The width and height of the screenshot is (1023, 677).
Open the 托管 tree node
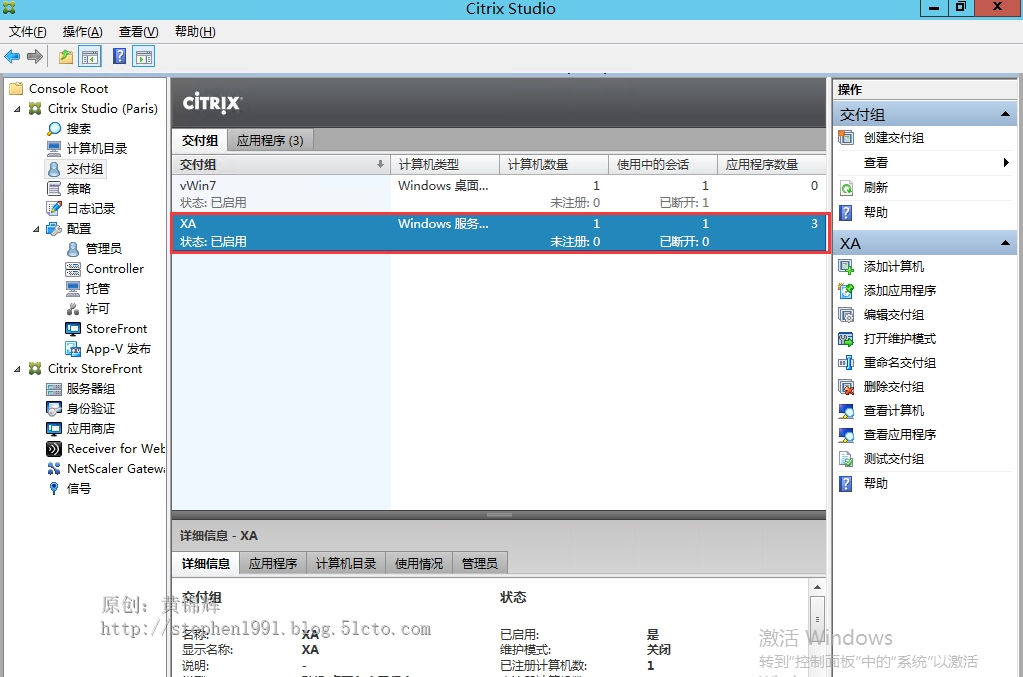tap(97, 288)
